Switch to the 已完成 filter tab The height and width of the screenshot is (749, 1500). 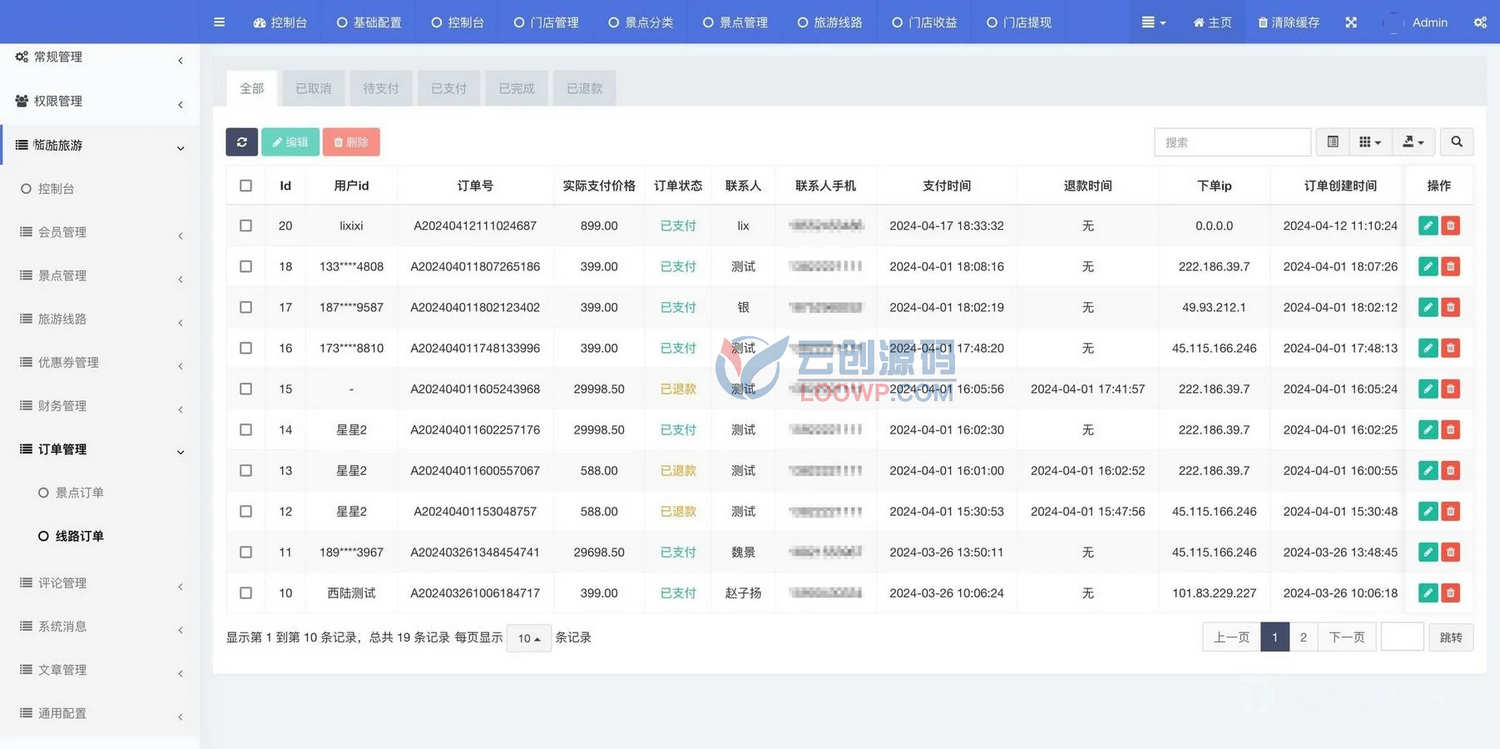pos(516,88)
